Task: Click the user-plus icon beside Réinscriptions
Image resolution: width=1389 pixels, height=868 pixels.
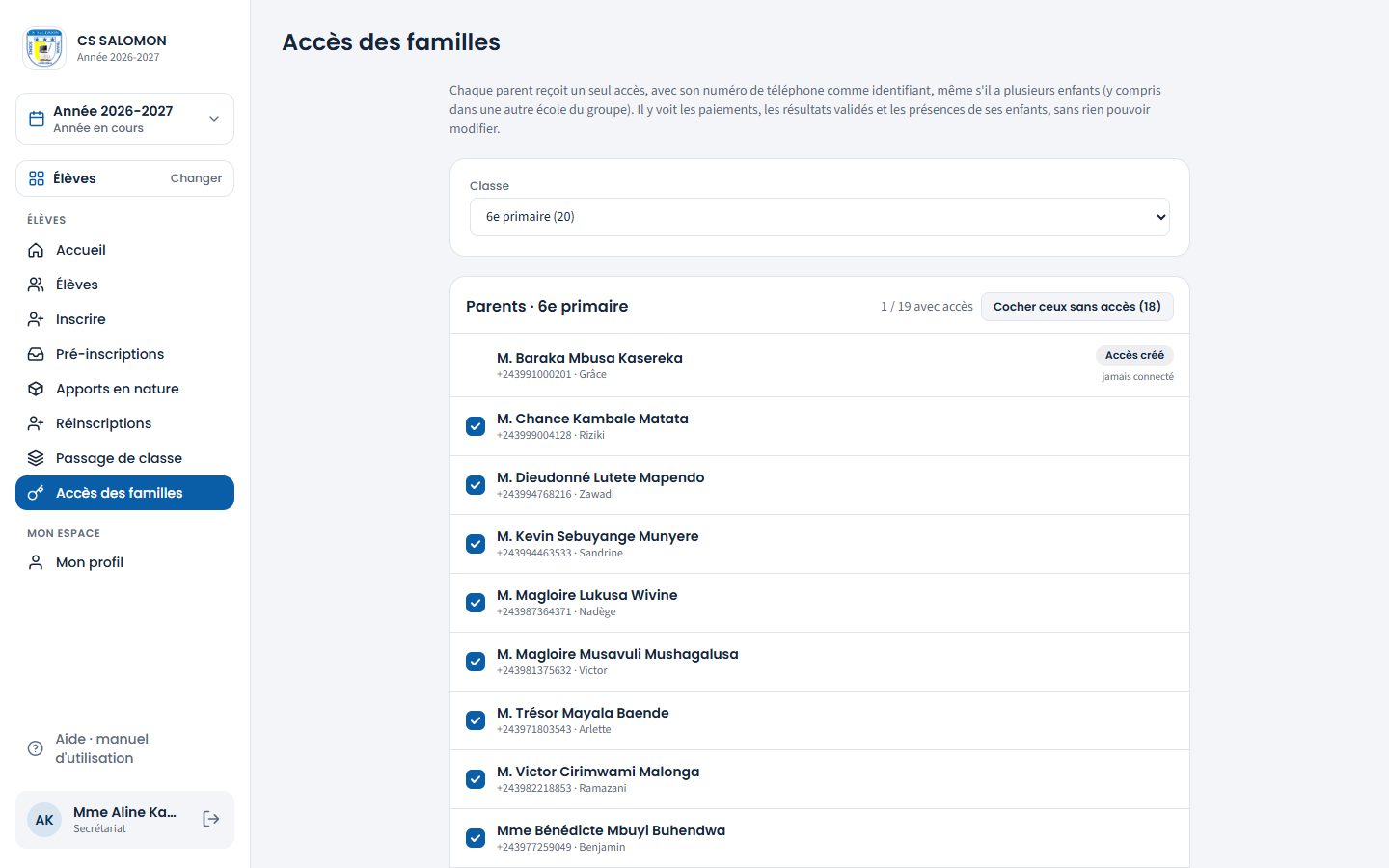Action: 36,423
